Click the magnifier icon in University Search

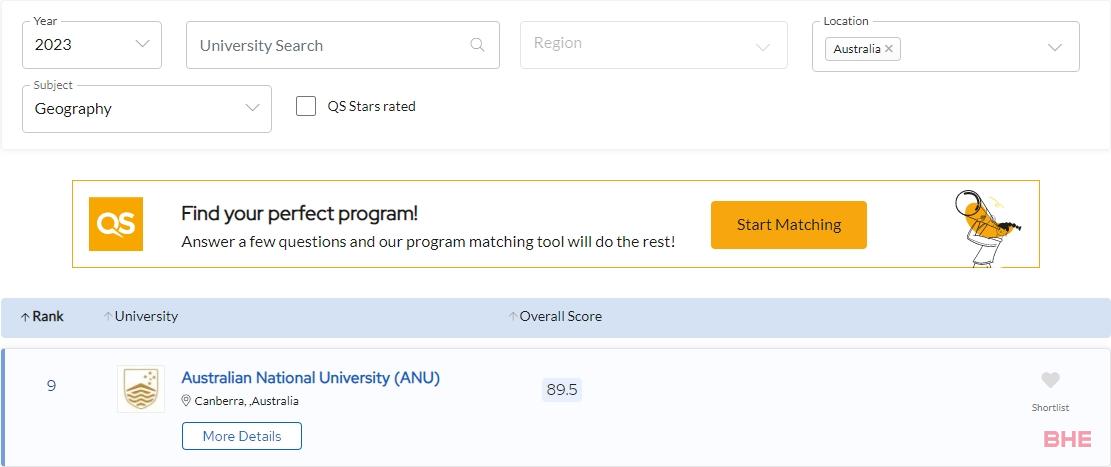click(x=478, y=45)
